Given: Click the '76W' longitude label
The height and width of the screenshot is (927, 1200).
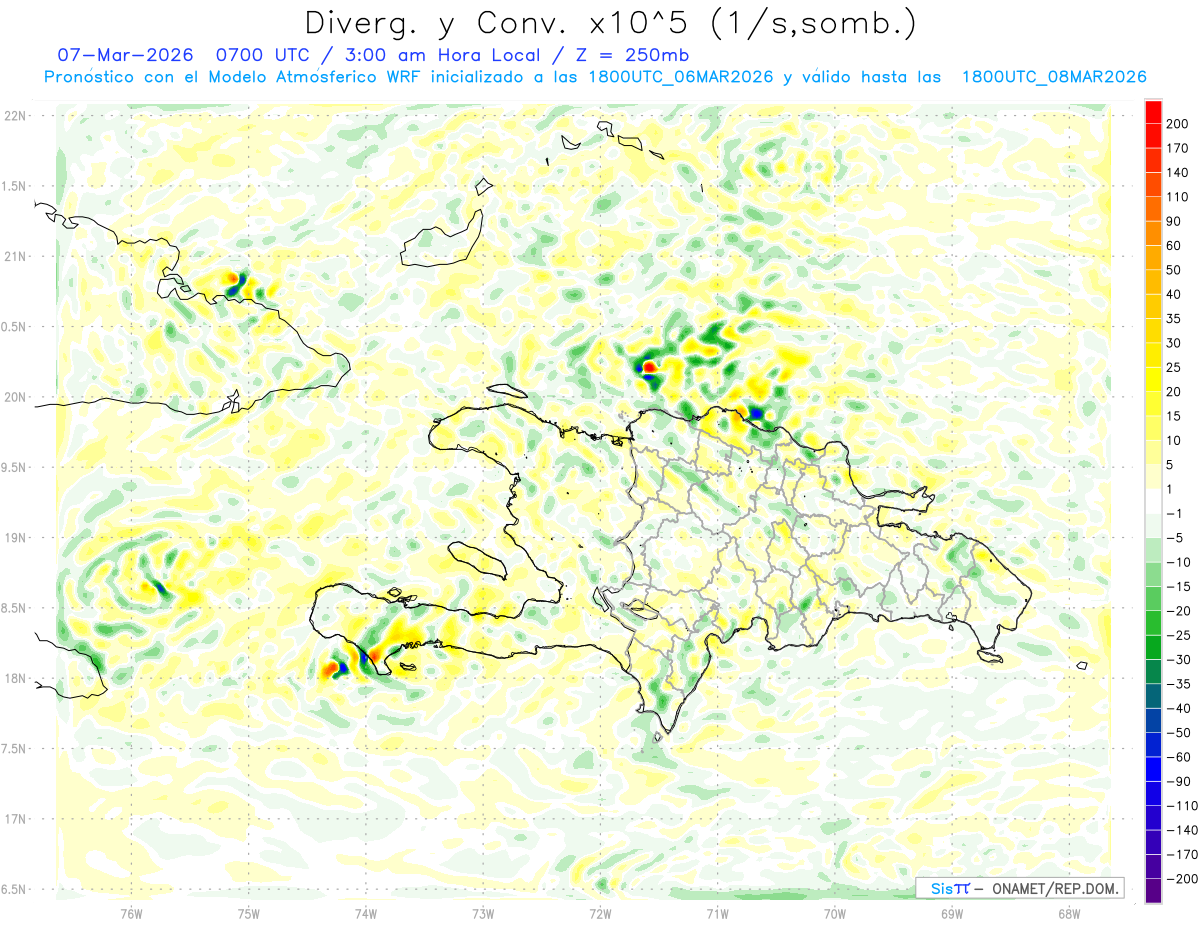Looking at the screenshot, I should [x=132, y=914].
